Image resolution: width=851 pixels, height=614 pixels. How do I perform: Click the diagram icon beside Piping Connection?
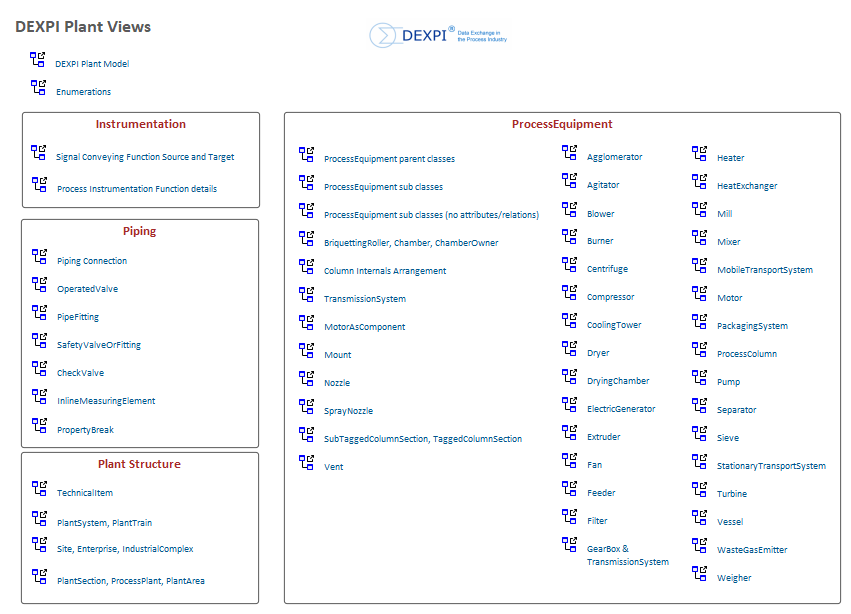point(39,257)
